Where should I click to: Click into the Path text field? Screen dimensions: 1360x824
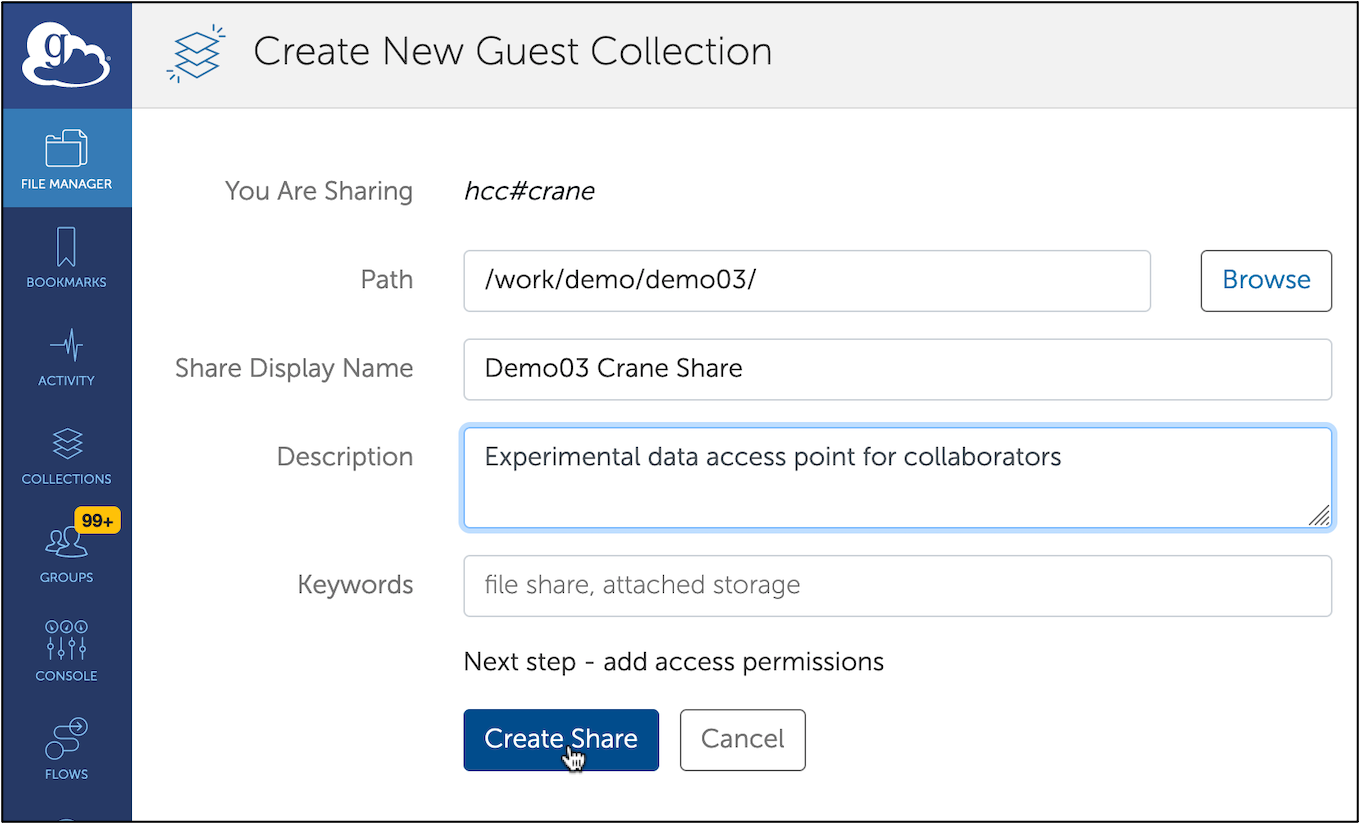click(x=806, y=281)
